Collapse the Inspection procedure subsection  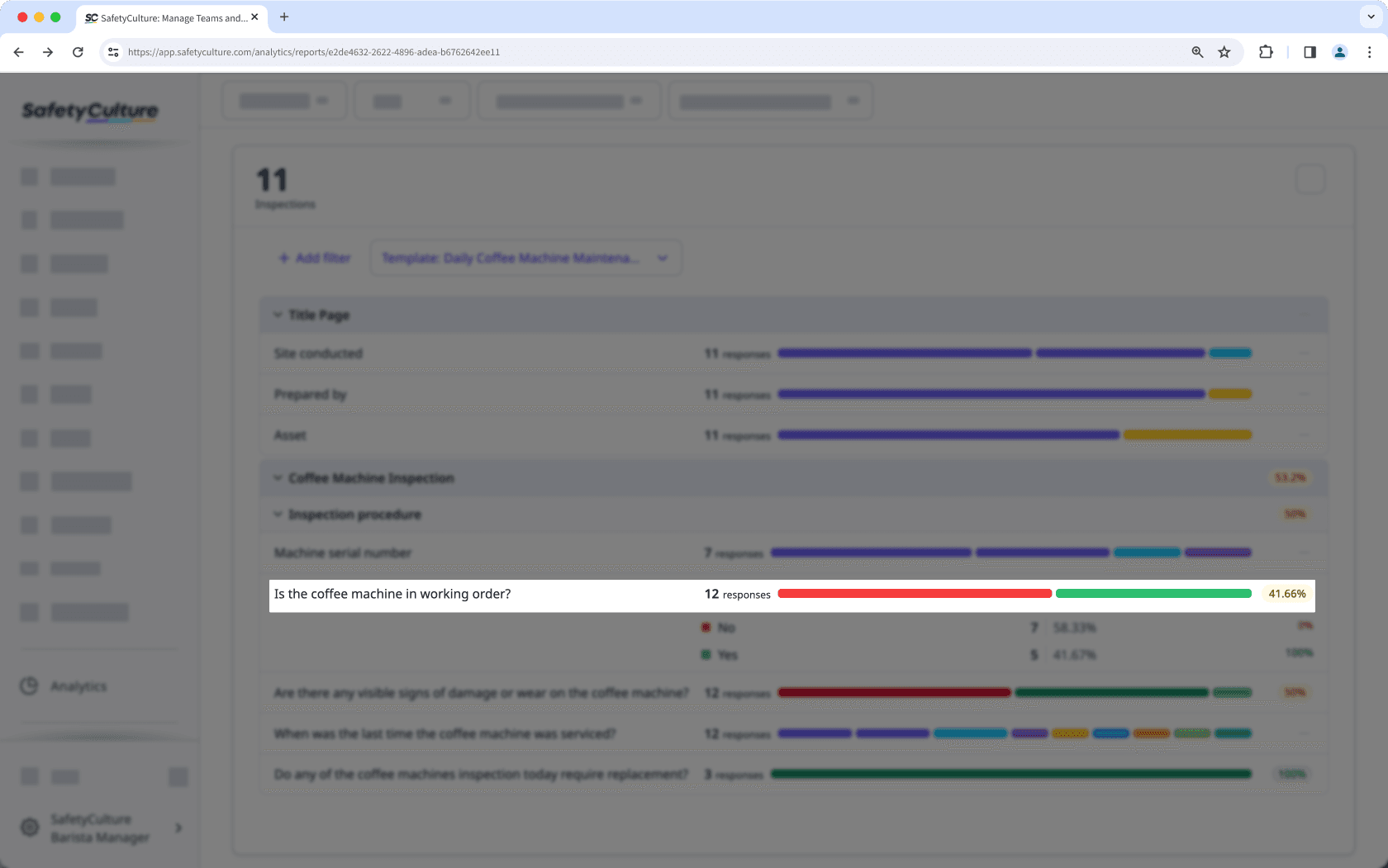pos(278,515)
